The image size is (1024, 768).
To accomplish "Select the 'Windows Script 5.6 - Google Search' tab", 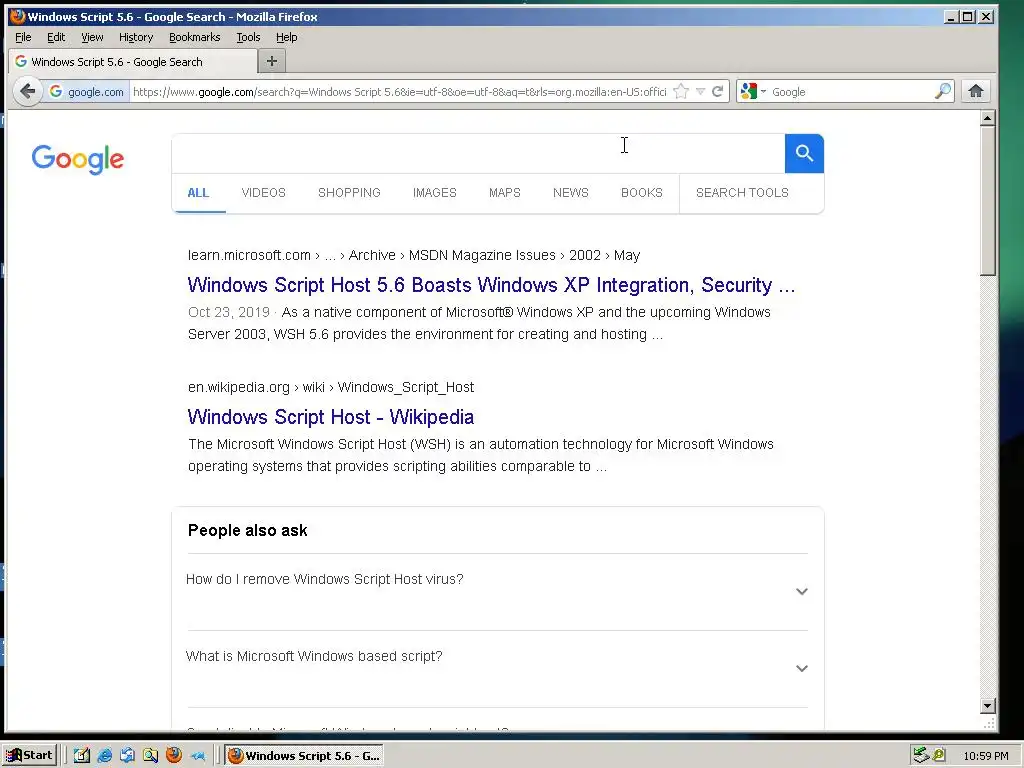I will (x=133, y=62).
